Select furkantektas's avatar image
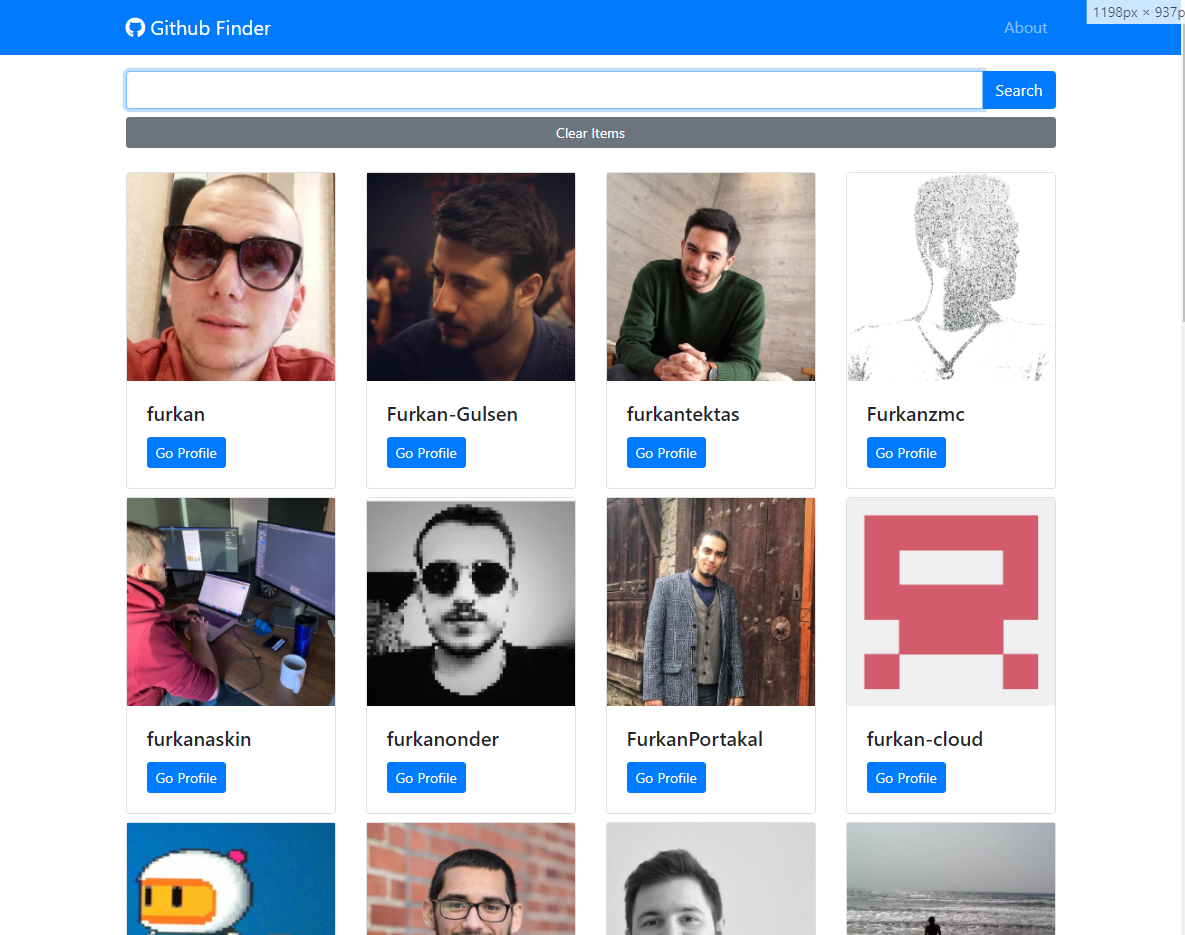 click(710, 276)
